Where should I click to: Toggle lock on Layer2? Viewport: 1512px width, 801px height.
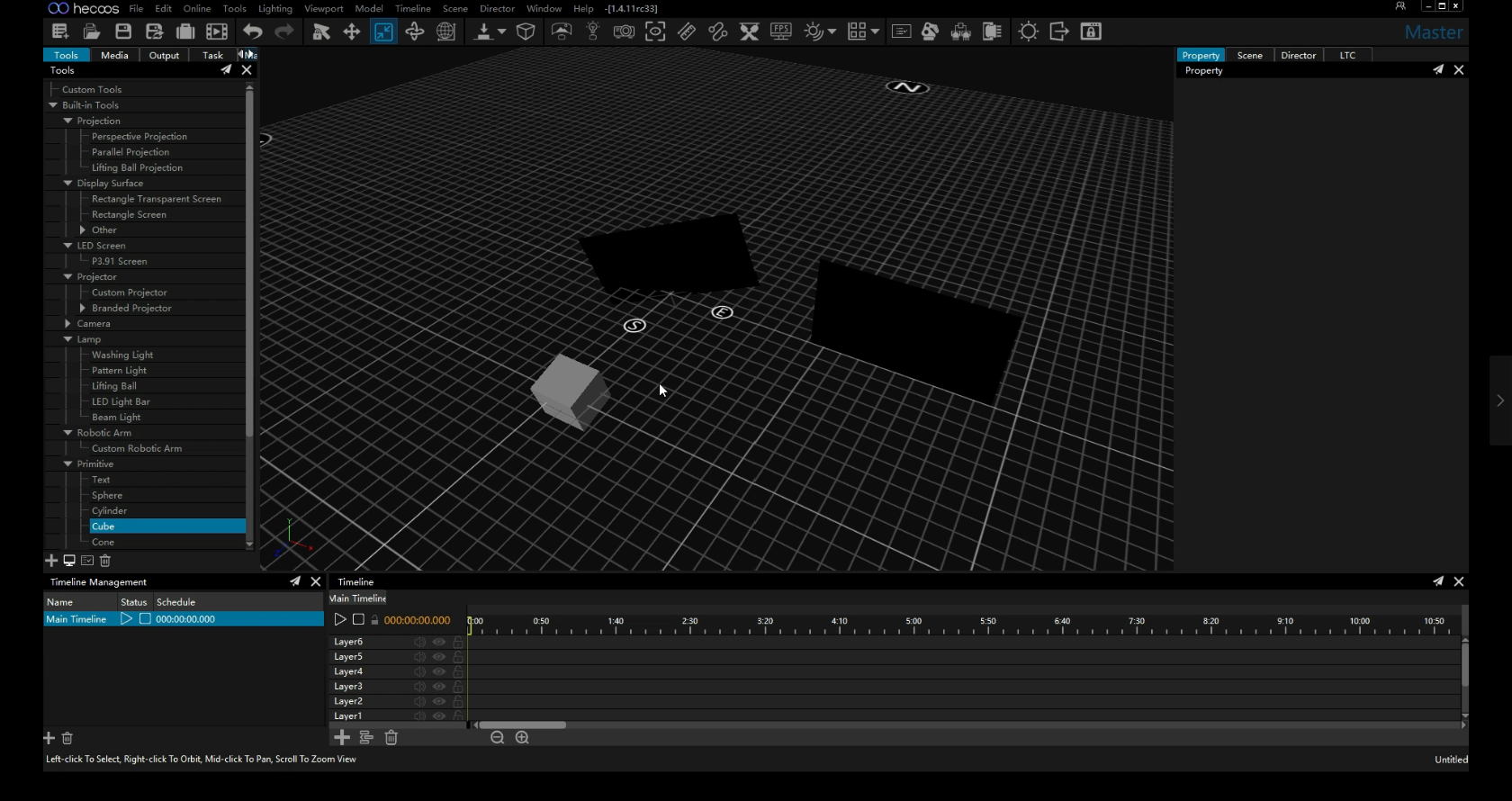click(x=458, y=701)
